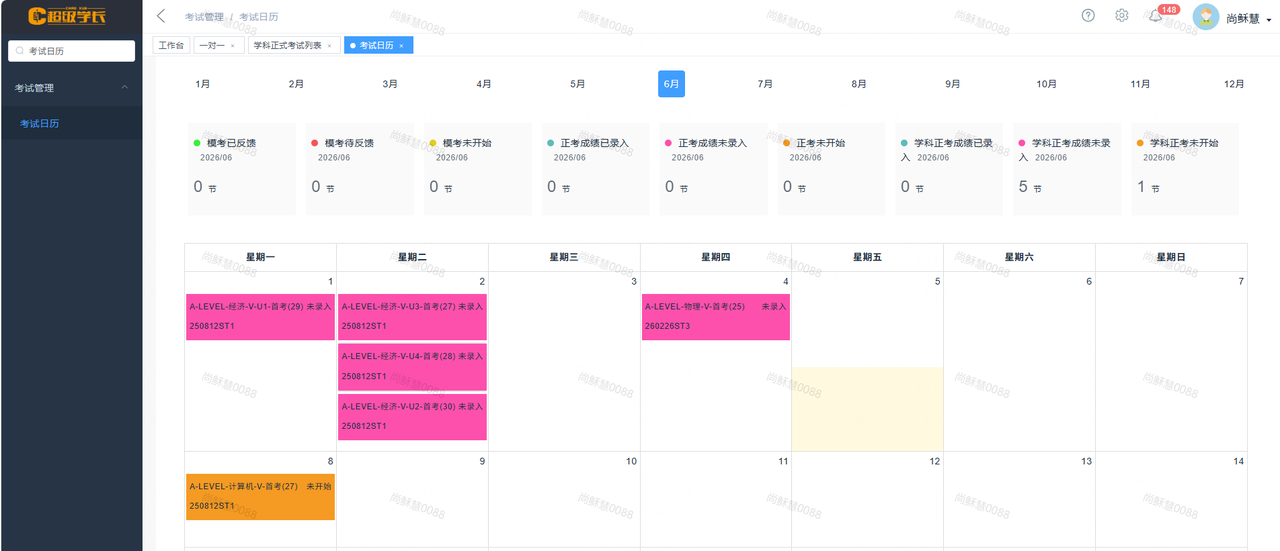Open the A-LEVEL-物理-V-首考(25) exam event
Viewport: 1280px width, 551px height.
[716, 317]
